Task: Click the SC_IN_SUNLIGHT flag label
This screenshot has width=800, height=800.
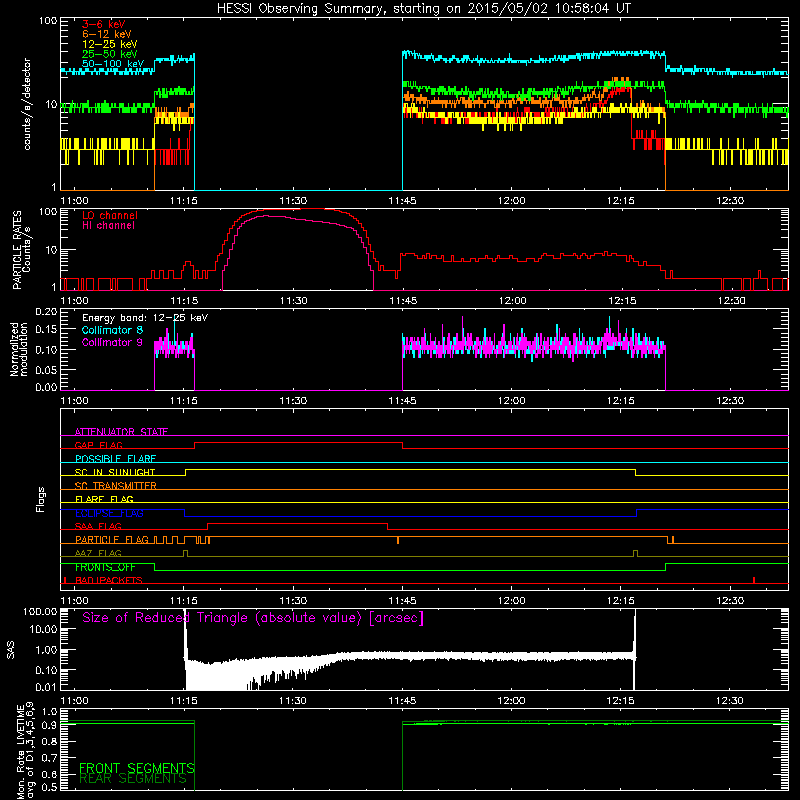Action: (115, 472)
